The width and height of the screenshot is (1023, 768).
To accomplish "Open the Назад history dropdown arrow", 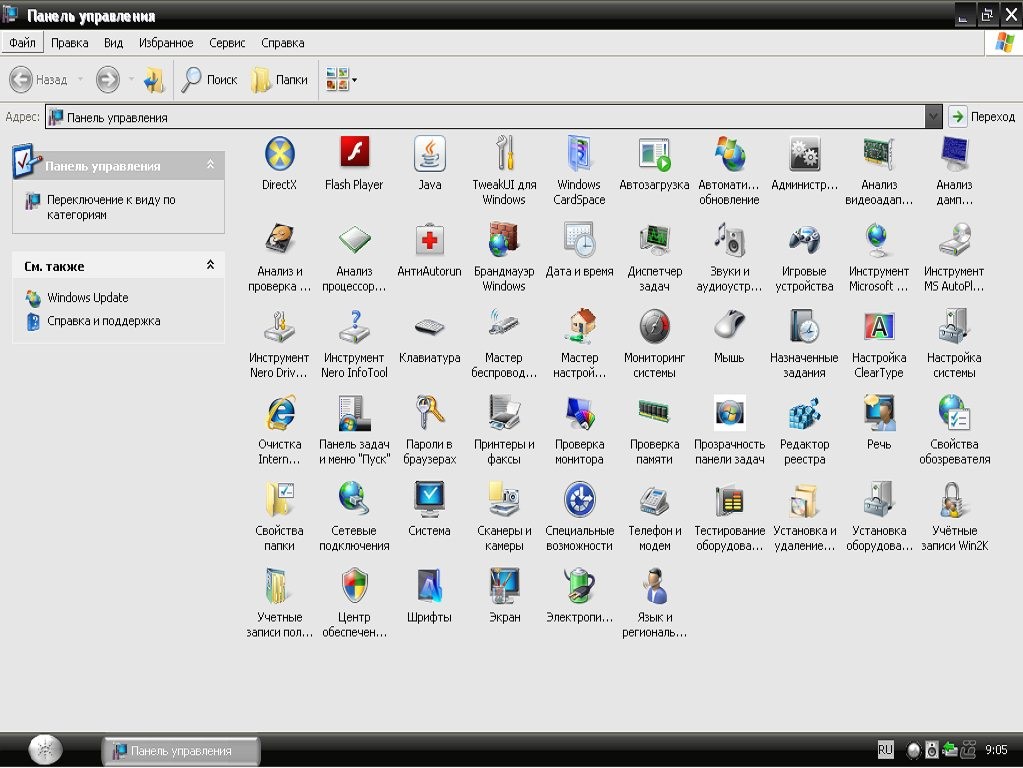I will [x=80, y=80].
